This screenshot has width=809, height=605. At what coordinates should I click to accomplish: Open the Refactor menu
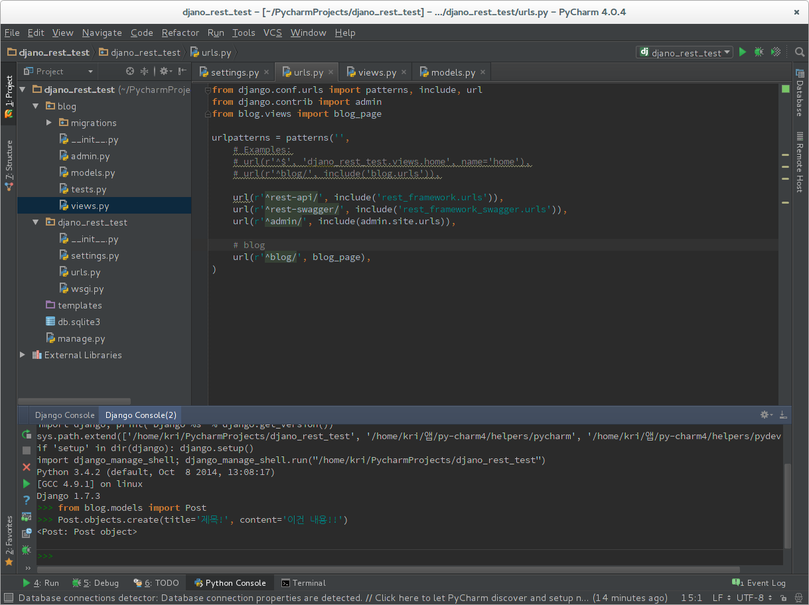pyautogui.click(x=180, y=32)
